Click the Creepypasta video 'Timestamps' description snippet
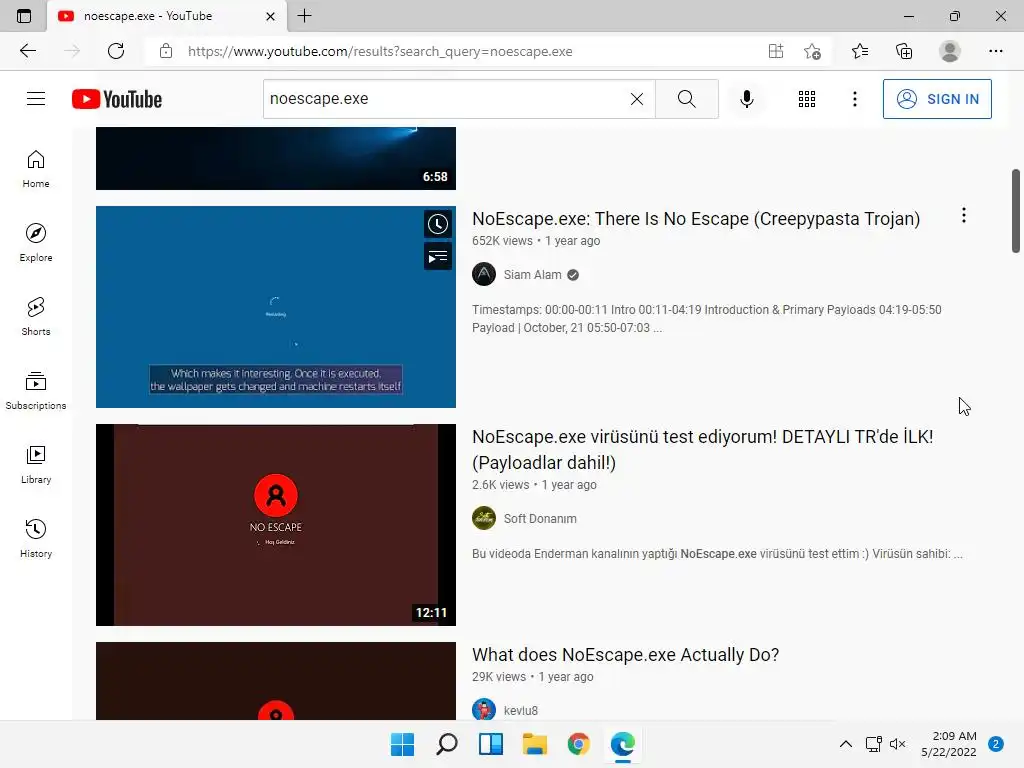The image size is (1024, 768). pyautogui.click(x=707, y=319)
